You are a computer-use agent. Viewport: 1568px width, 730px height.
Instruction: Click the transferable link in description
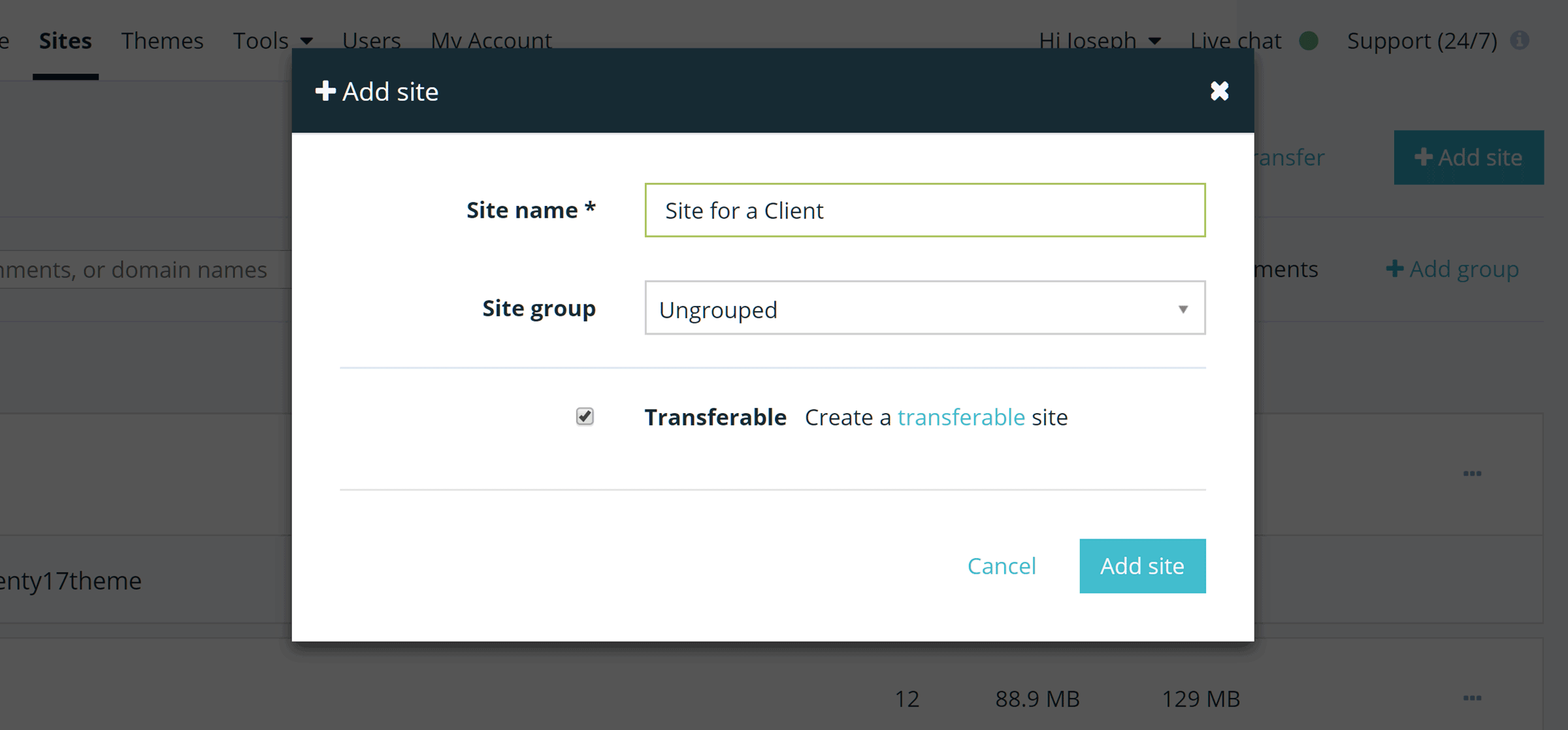(961, 417)
